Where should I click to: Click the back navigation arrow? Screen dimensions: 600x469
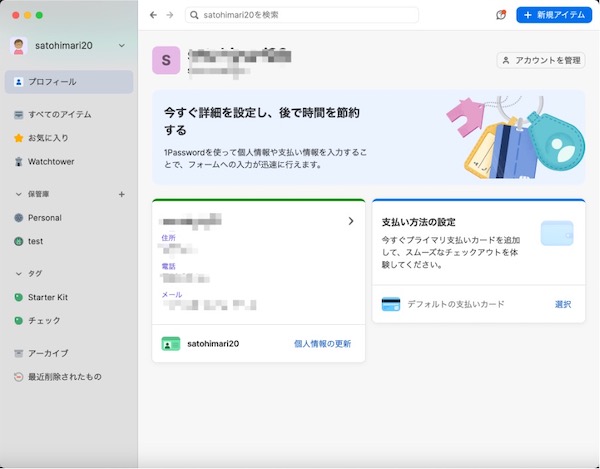(152, 15)
